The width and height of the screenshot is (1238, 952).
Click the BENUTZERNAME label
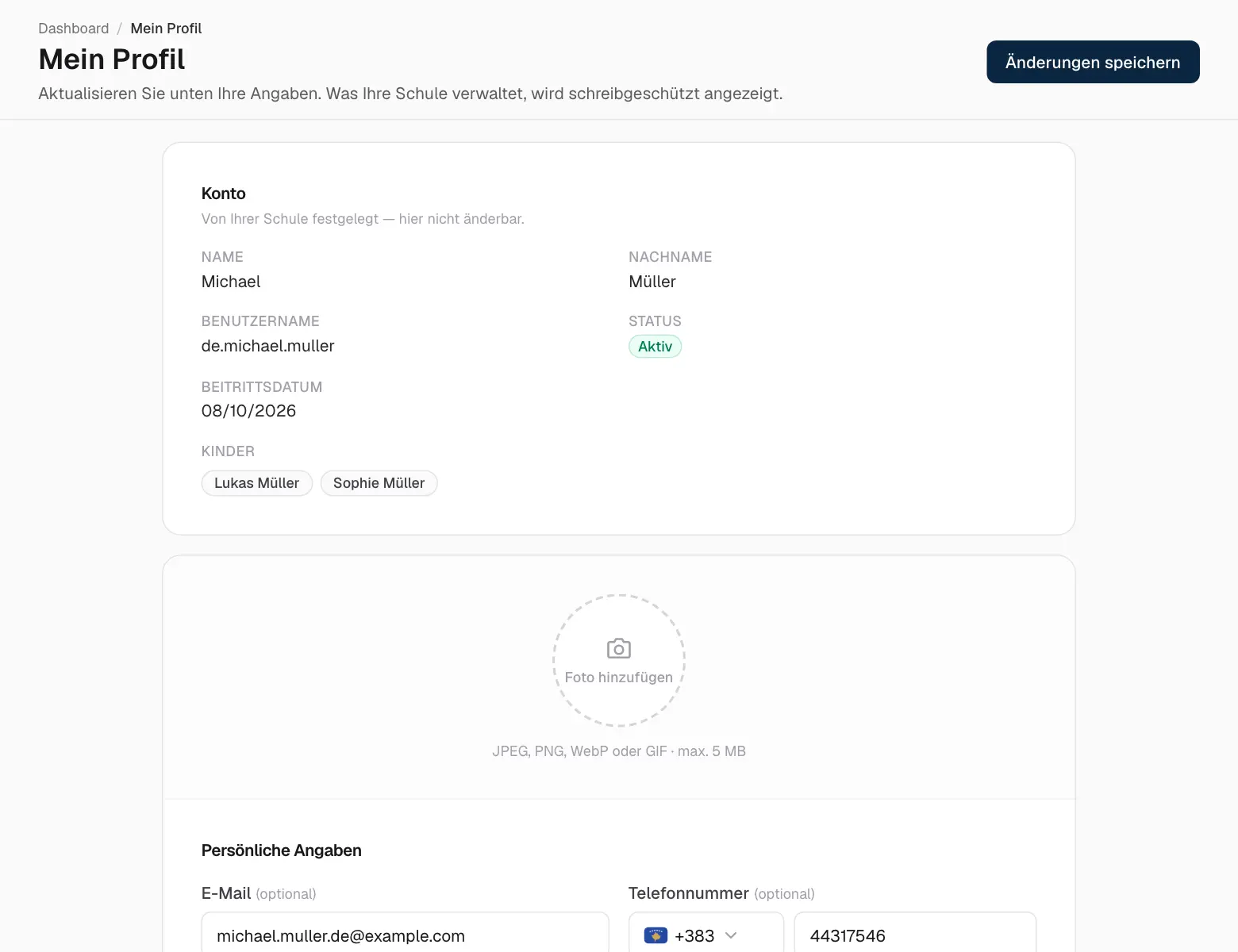pyautogui.click(x=260, y=321)
